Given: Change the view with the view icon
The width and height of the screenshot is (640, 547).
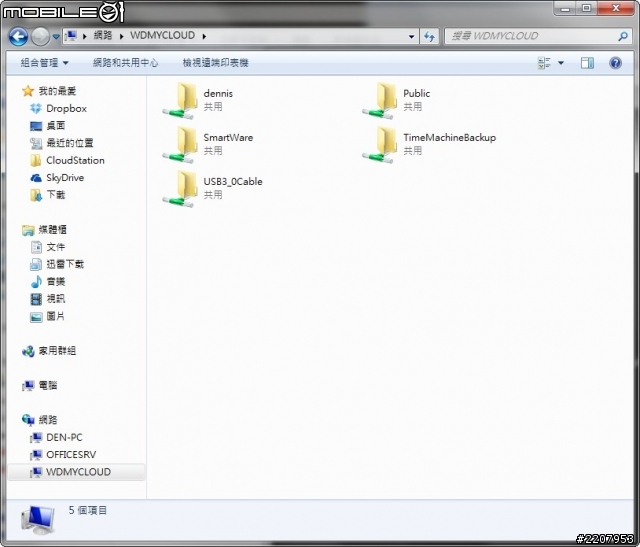Looking at the screenshot, I should pyautogui.click(x=544, y=63).
